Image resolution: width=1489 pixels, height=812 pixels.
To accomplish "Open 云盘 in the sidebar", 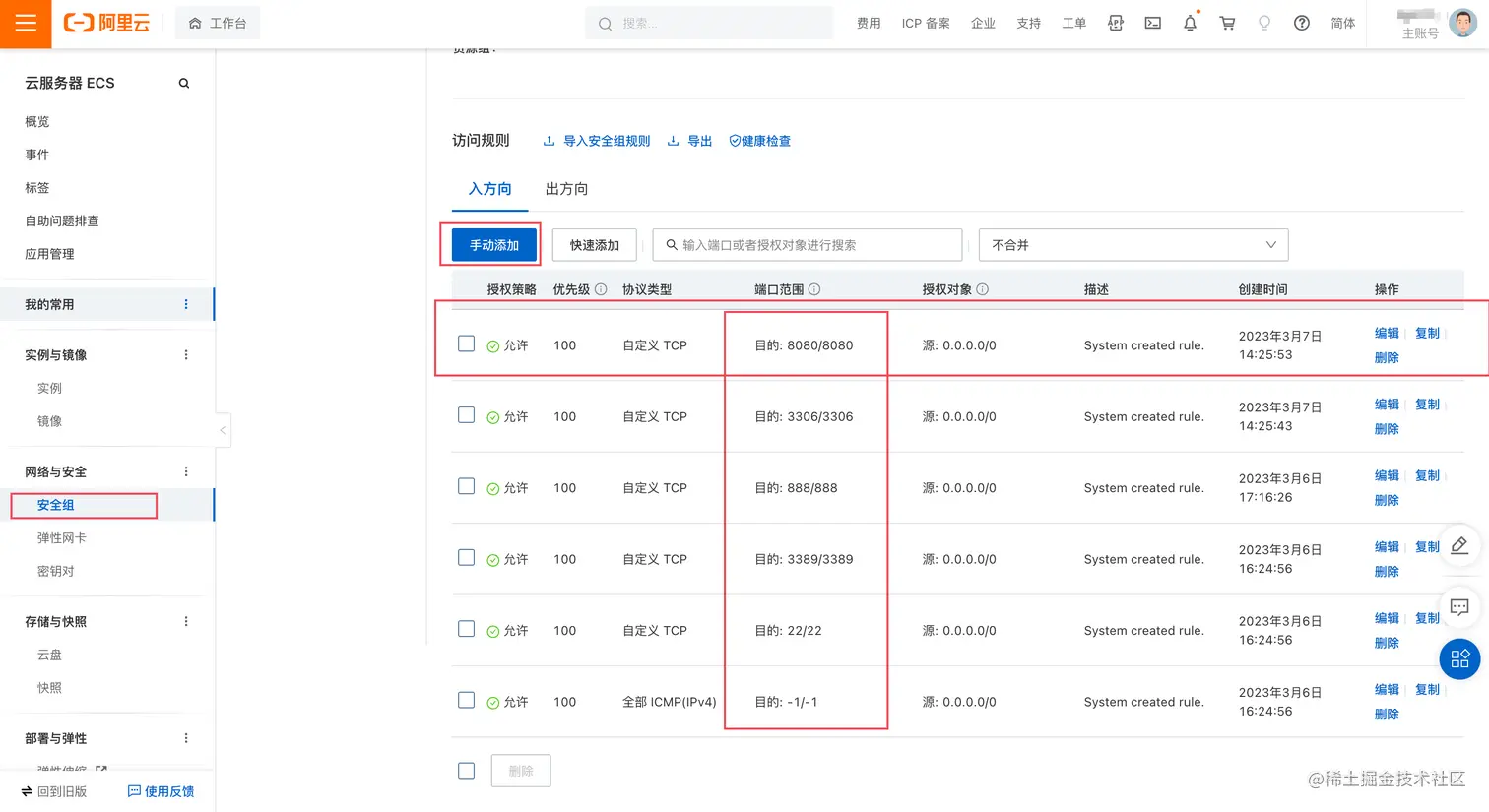I will pyautogui.click(x=49, y=655).
